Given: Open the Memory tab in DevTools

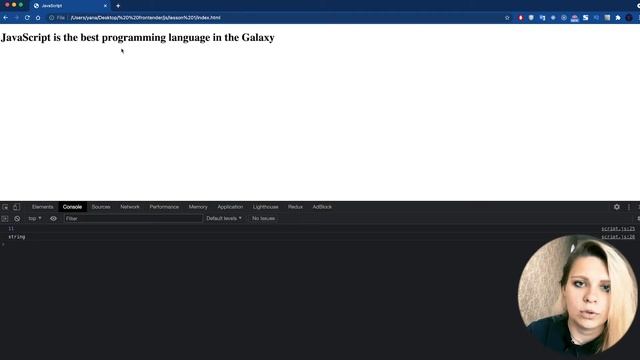Looking at the screenshot, I should coord(198,207).
